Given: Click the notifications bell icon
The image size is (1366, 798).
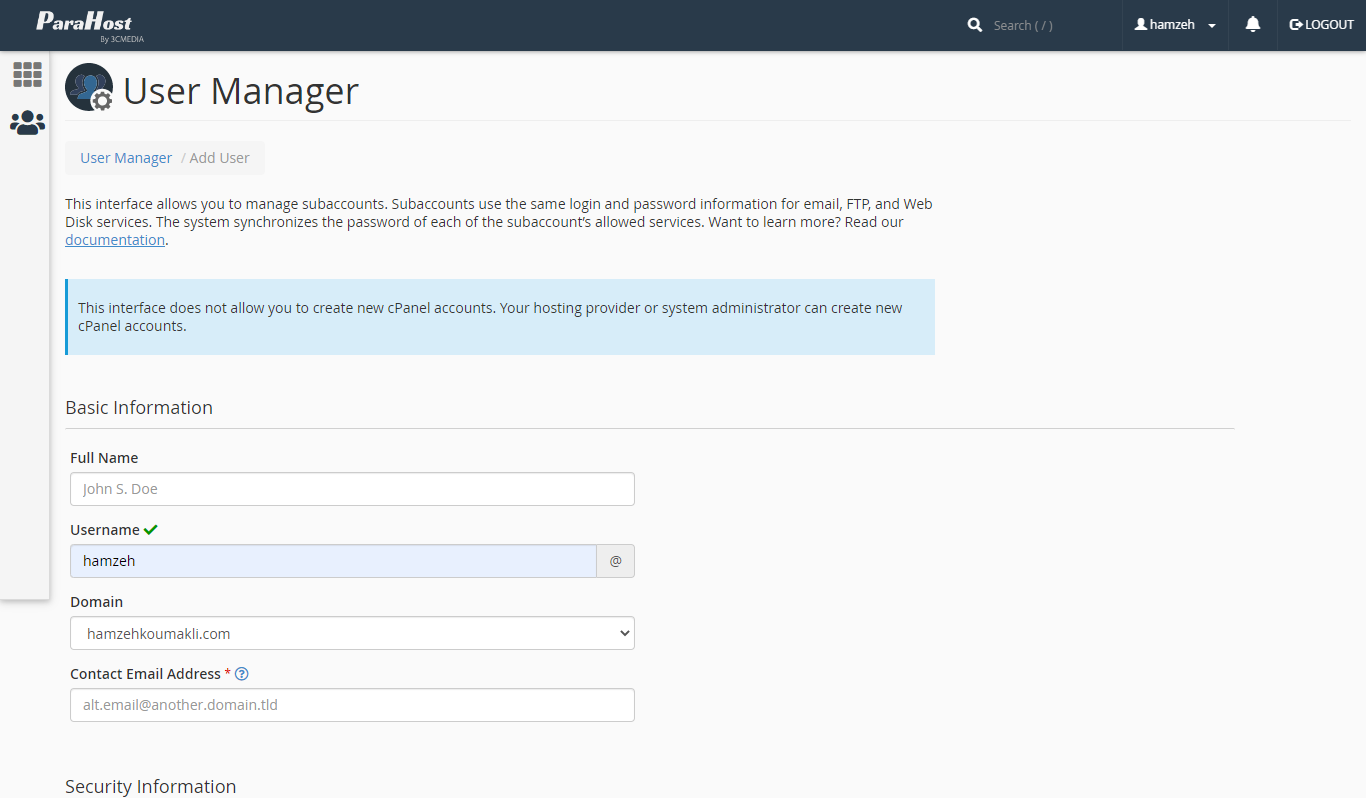Looking at the screenshot, I should point(1252,25).
